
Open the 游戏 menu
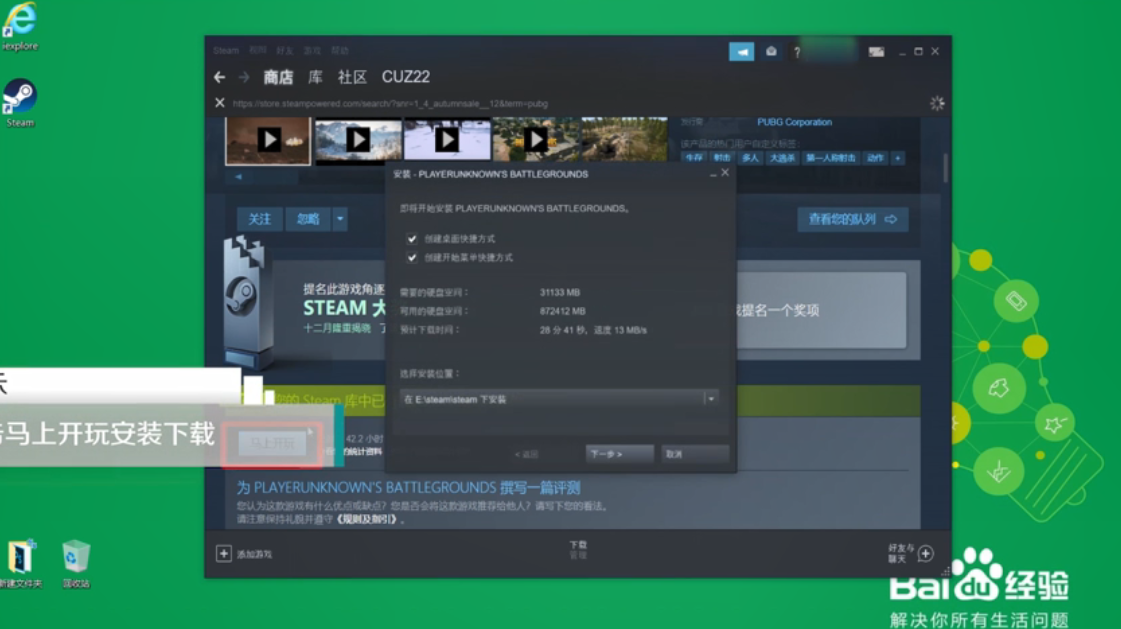[x=312, y=51]
